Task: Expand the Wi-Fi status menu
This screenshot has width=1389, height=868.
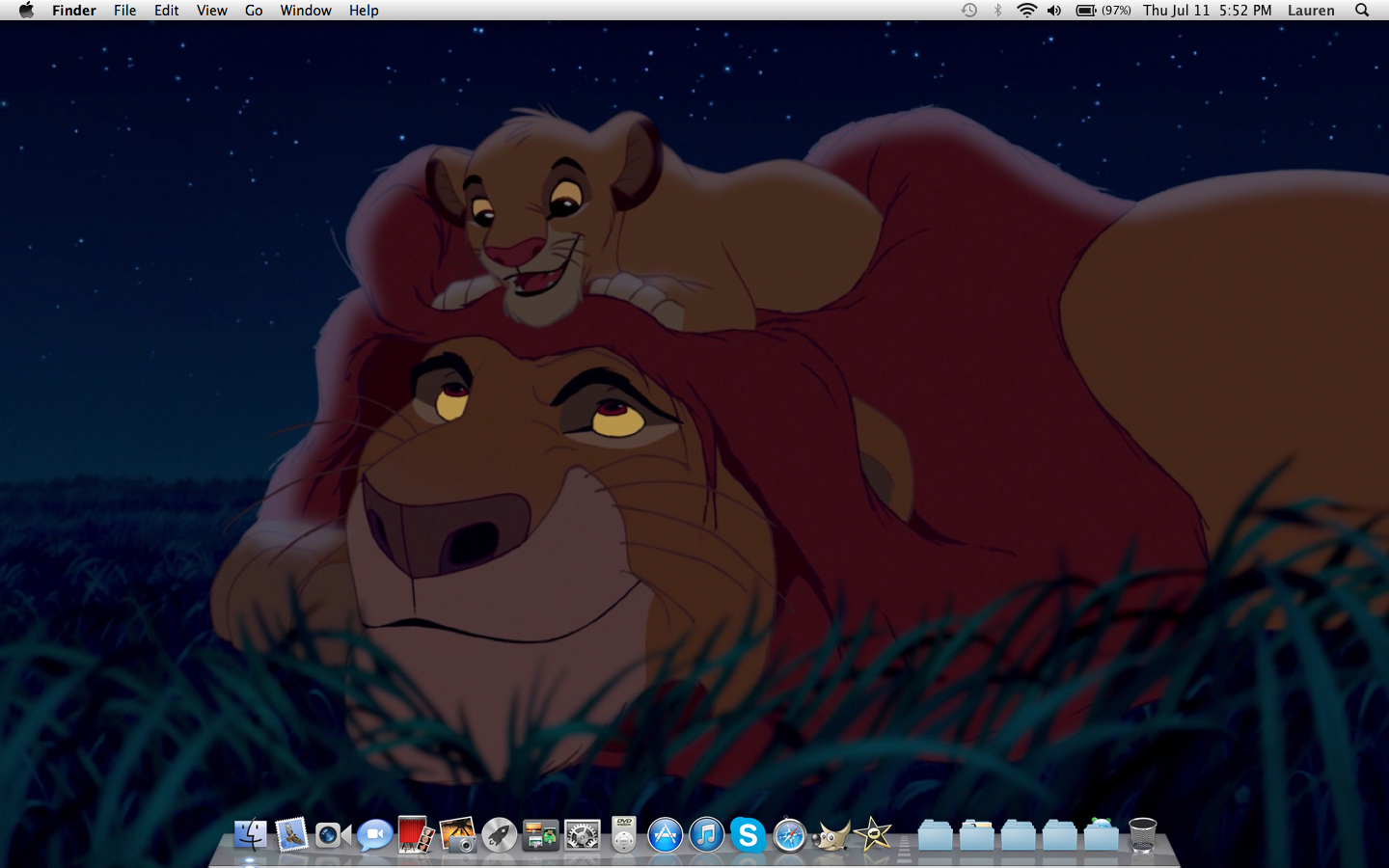Action: [x=1026, y=11]
